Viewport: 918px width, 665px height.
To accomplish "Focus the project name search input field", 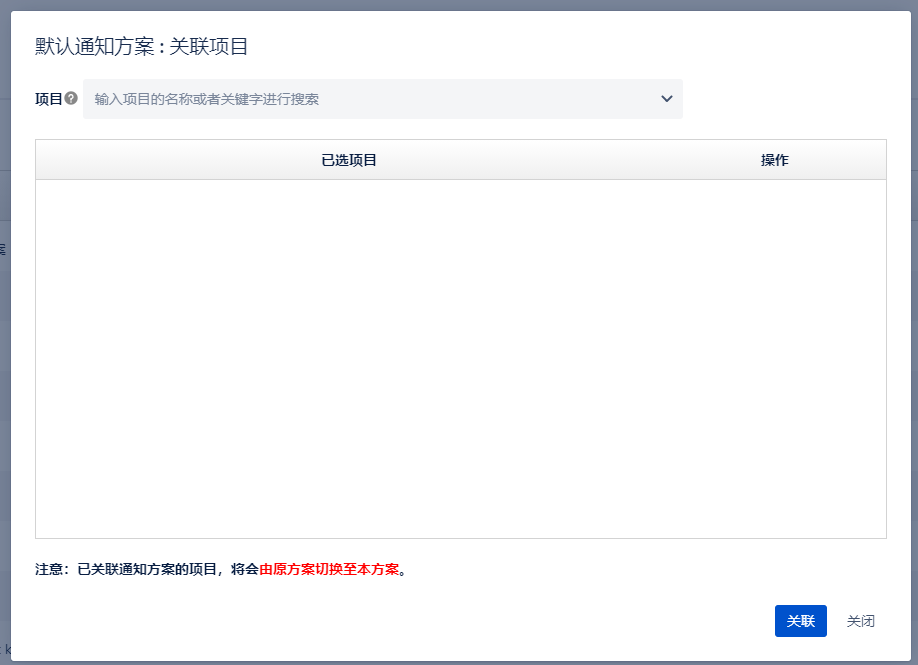I will pyautogui.click(x=370, y=99).
